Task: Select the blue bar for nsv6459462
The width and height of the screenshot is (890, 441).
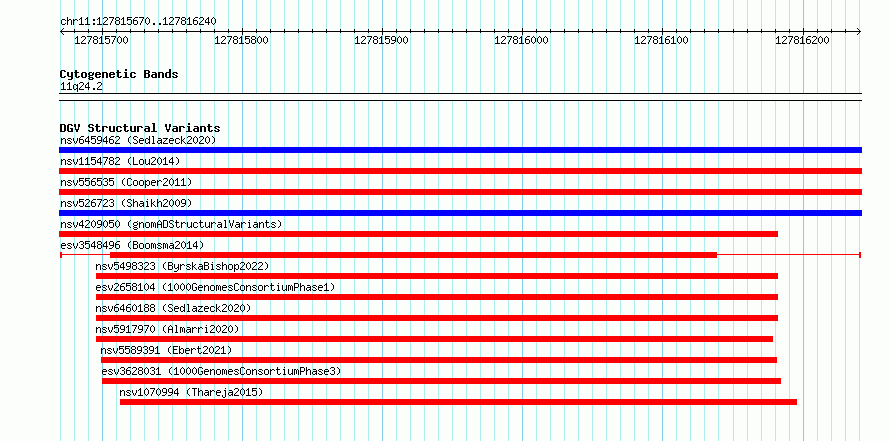Action: [x=460, y=150]
